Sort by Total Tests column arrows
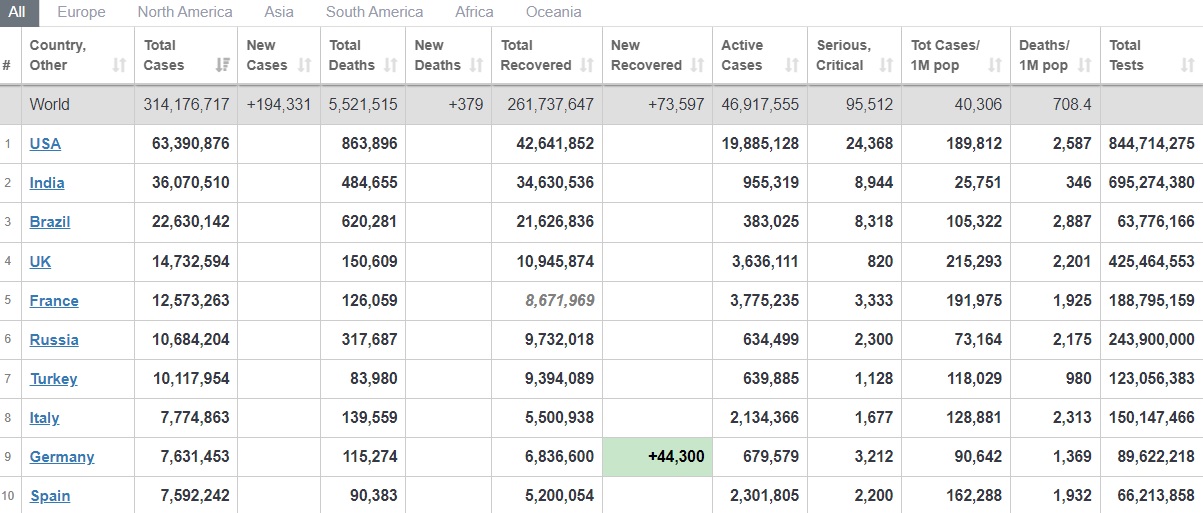Screen dimensions: 1203x513 coord(1187,66)
